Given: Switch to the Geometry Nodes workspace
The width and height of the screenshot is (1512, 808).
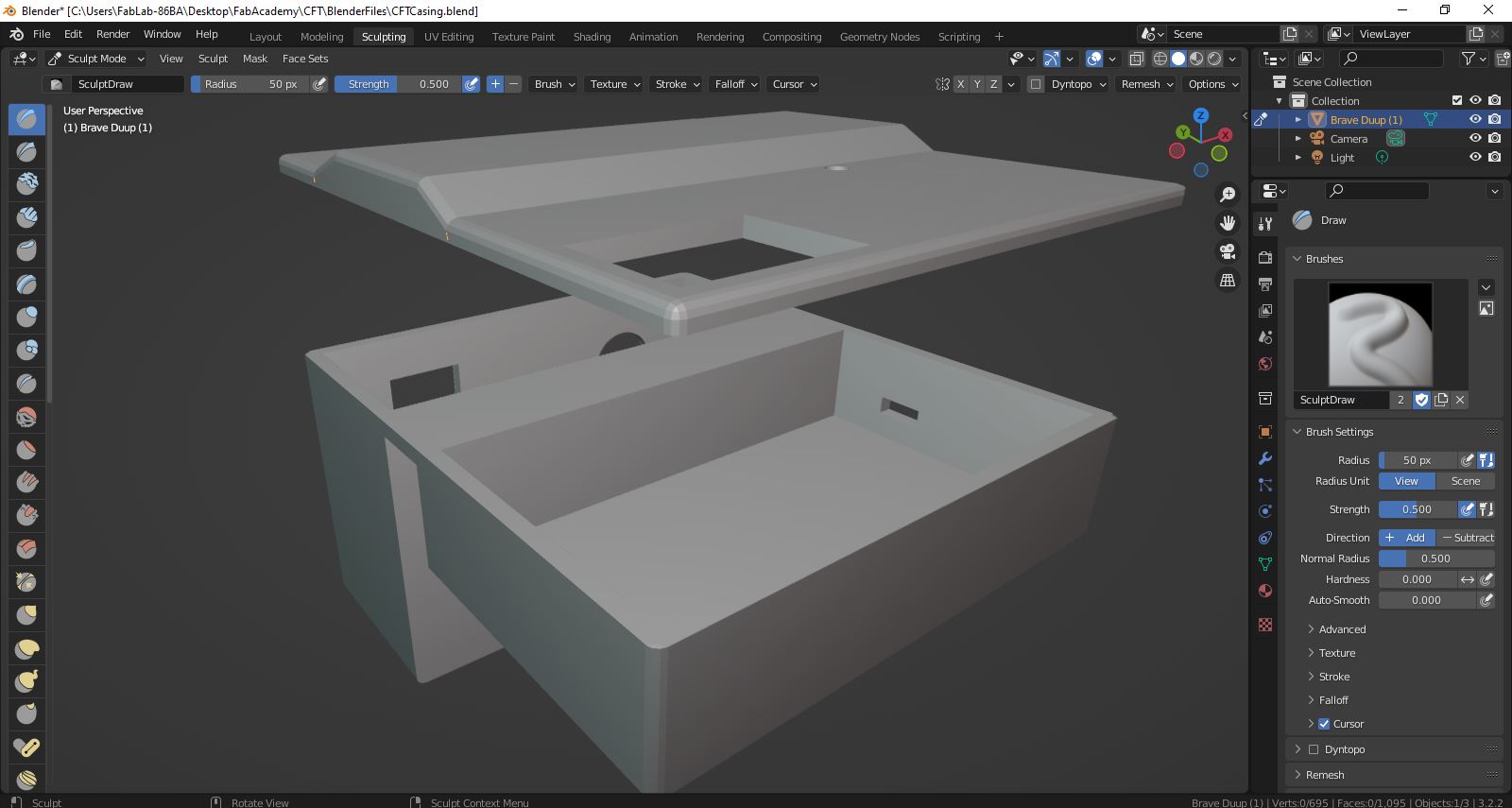Looking at the screenshot, I should tap(880, 37).
